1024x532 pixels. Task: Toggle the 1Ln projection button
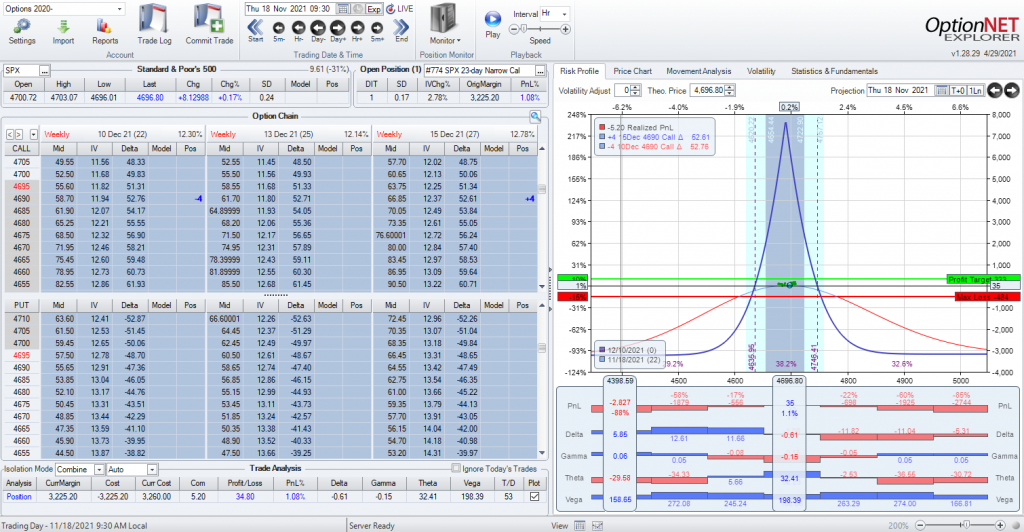pyautogui.click(x=974, y=90)
